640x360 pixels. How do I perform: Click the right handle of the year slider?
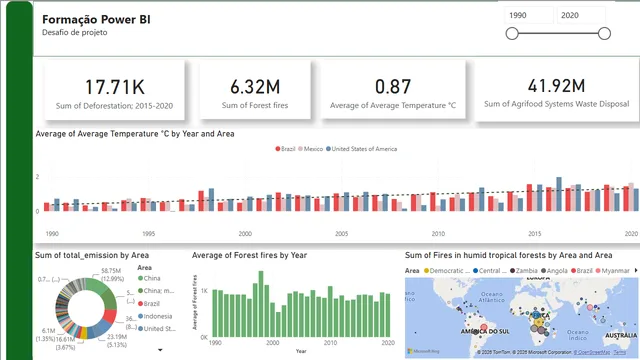(x=604, y=33)
